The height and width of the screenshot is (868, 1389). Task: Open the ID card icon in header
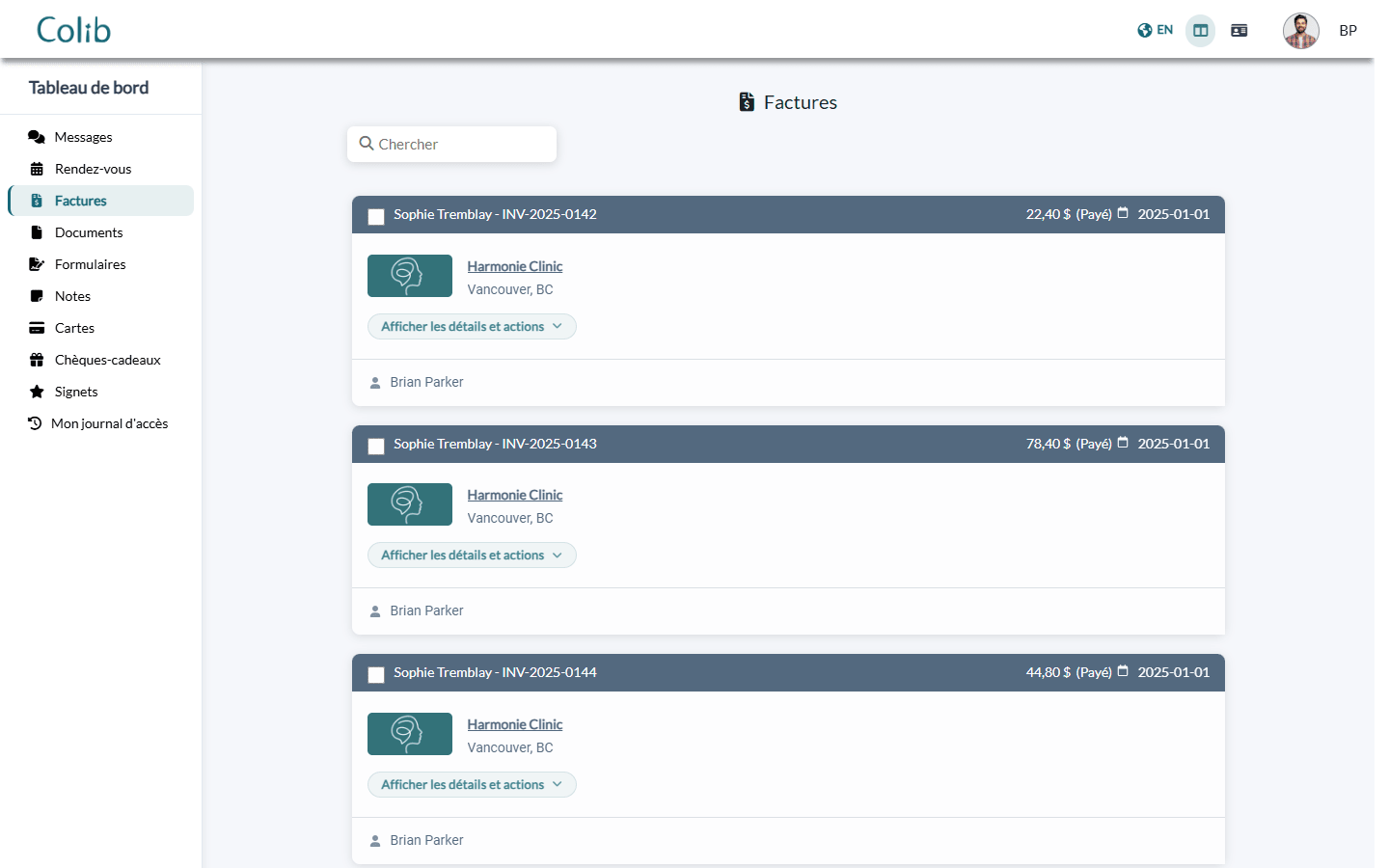(x=1239, y=31)
